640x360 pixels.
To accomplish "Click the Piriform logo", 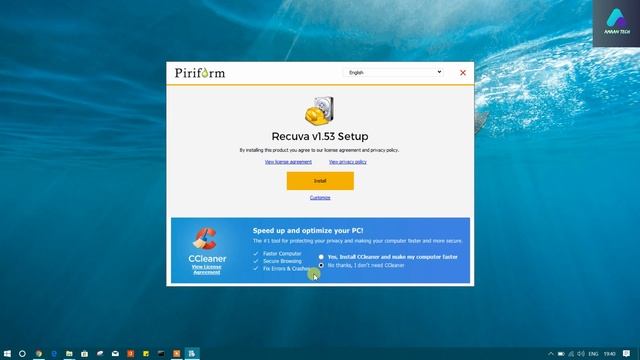I will coord(200,73).
